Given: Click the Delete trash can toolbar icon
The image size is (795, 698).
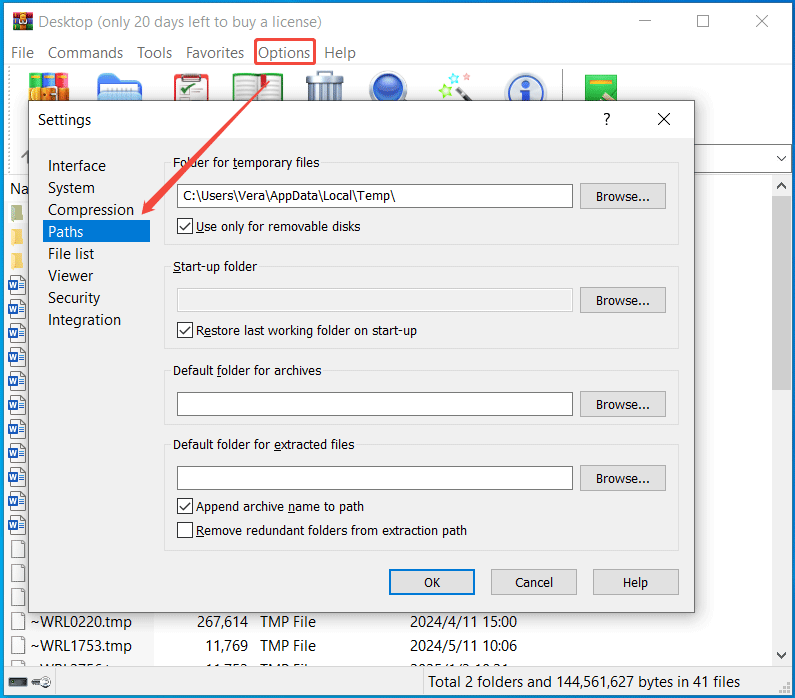Looking at the screenshot, I should [325, 86].
